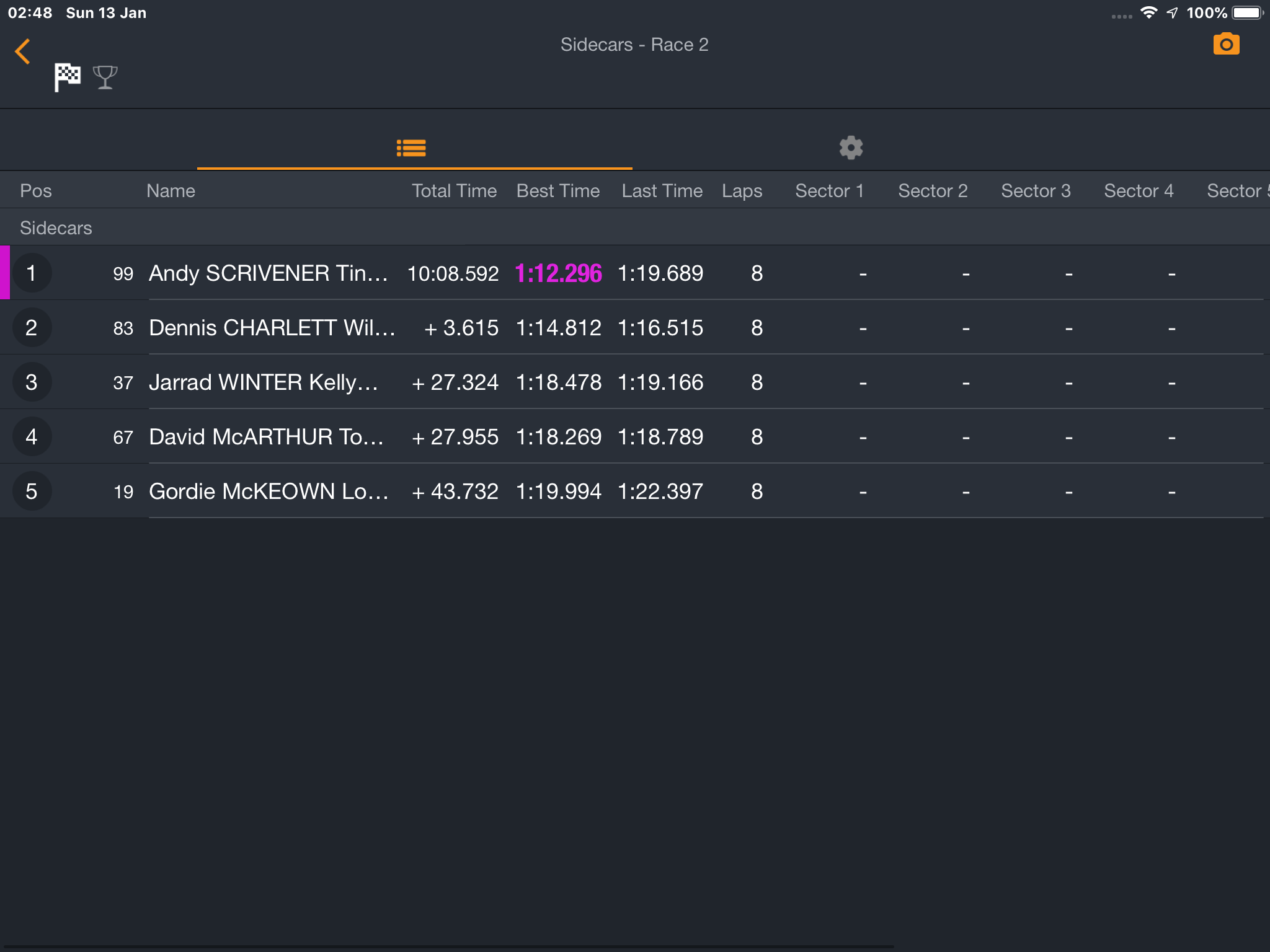Image resolution: width=1270 pixels, height=952 pixels.
Task: Tap the Wi-Fi status icon
Action: [x=1149, y=12]
